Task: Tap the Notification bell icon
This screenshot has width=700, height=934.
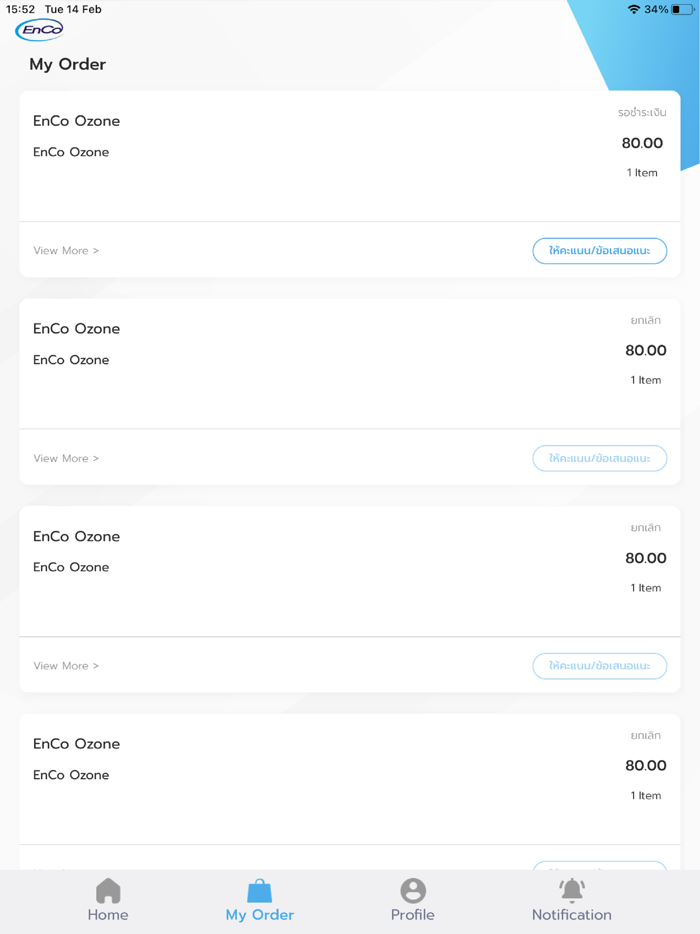Action: (570, 889)
